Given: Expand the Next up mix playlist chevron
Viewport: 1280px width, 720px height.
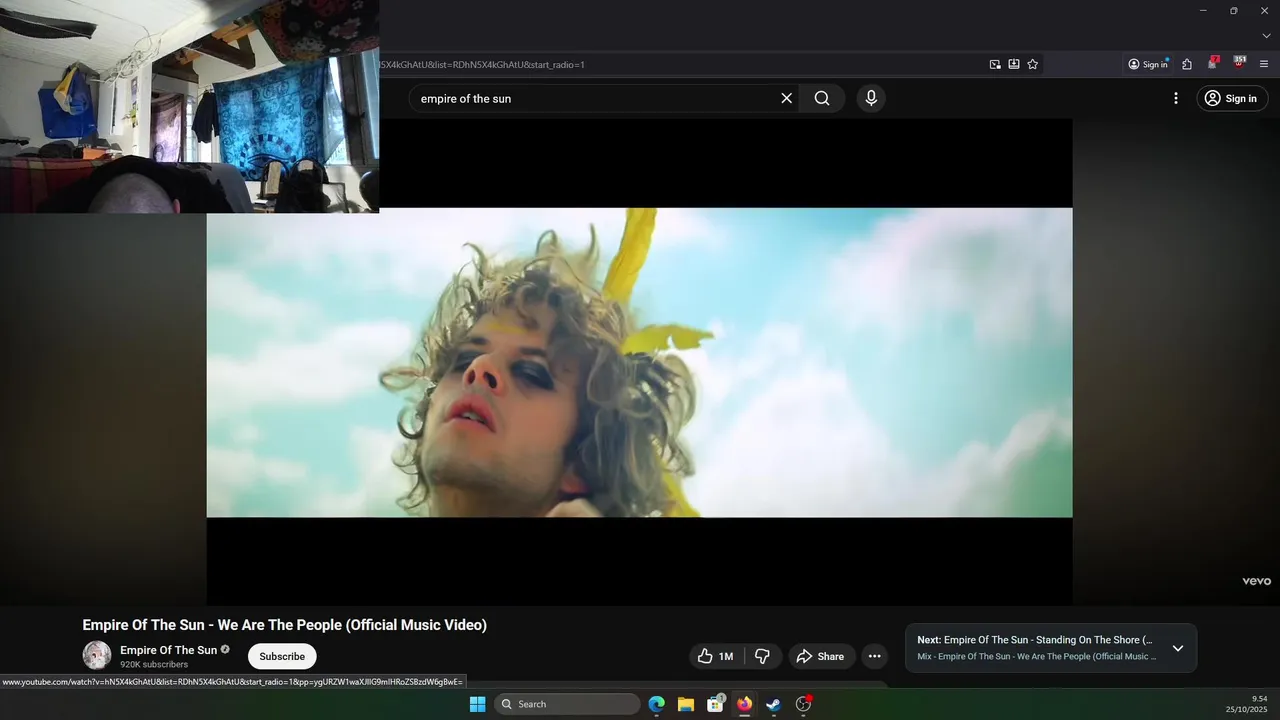Looking at the screenshot, I should pos(1178,648).
